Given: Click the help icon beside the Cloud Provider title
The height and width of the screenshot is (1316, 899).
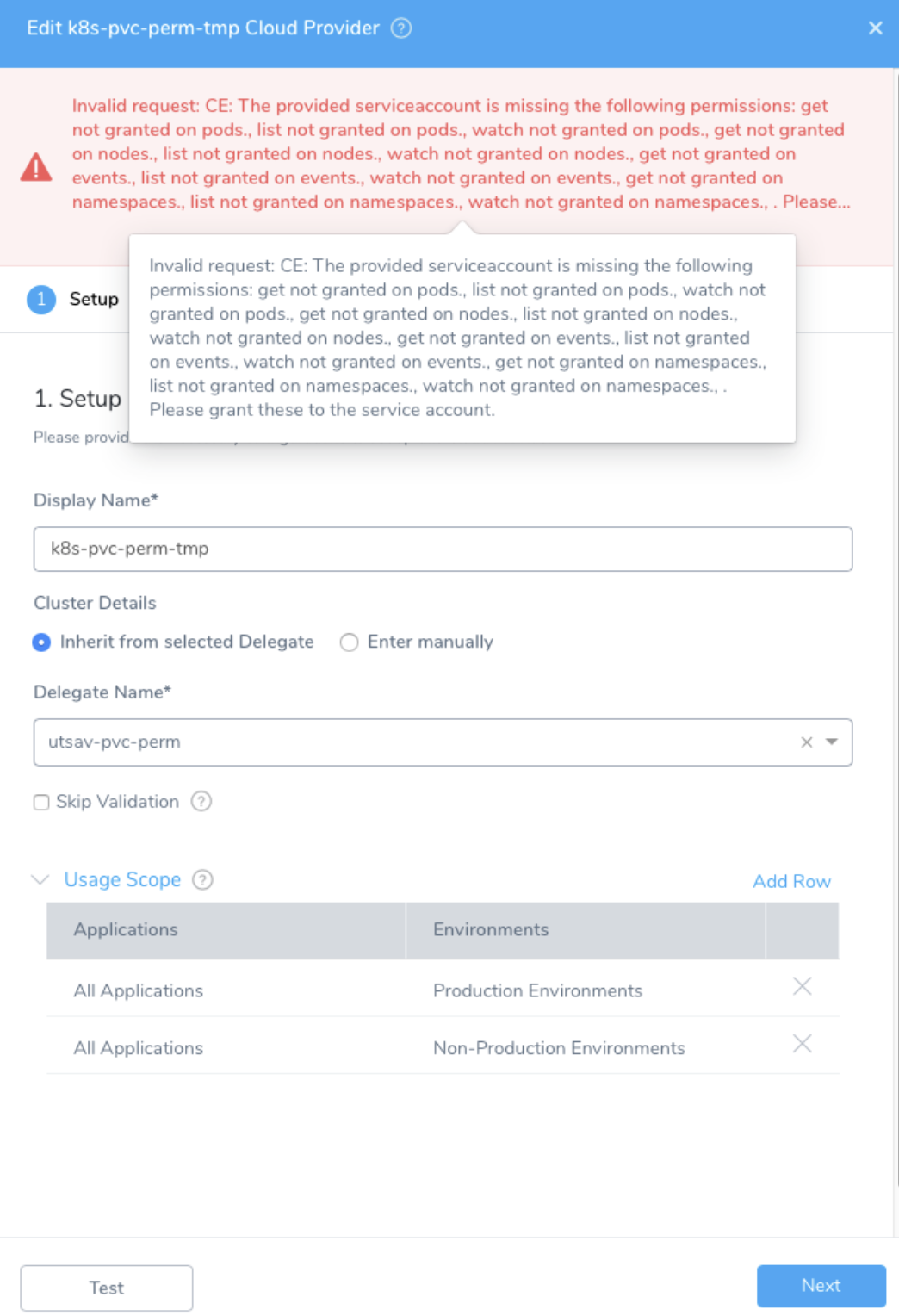Looking at the screenshot, I should tap(401, 28).
